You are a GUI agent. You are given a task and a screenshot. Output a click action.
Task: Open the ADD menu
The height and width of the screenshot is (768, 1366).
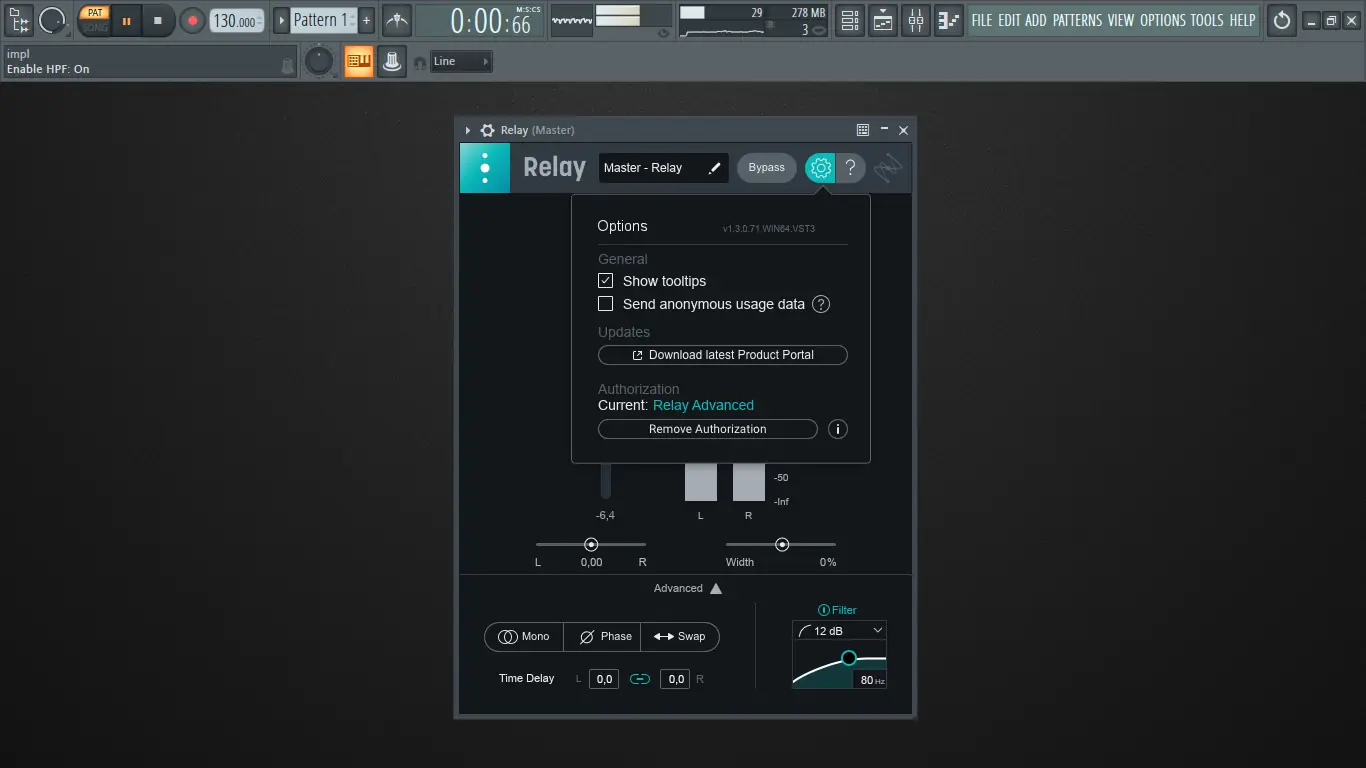(1036, 20)
